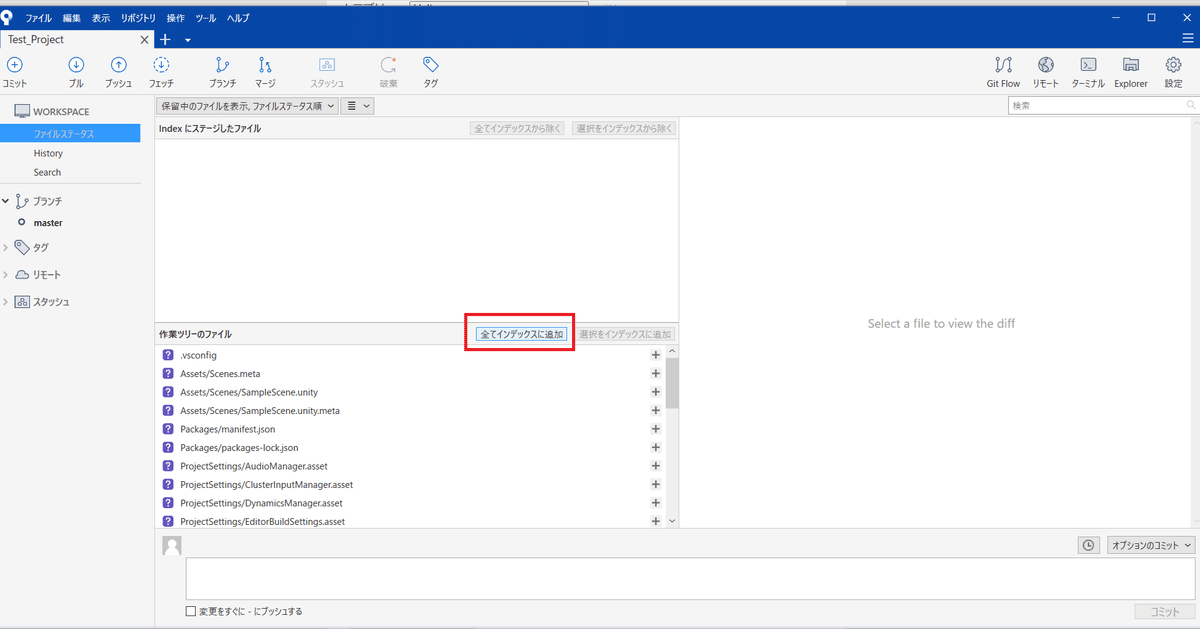Image resolution: width=1200 pixels, height=629 pixels.
Task: Expand the スタッシュ section in sidebar
Action: [6, 301]
